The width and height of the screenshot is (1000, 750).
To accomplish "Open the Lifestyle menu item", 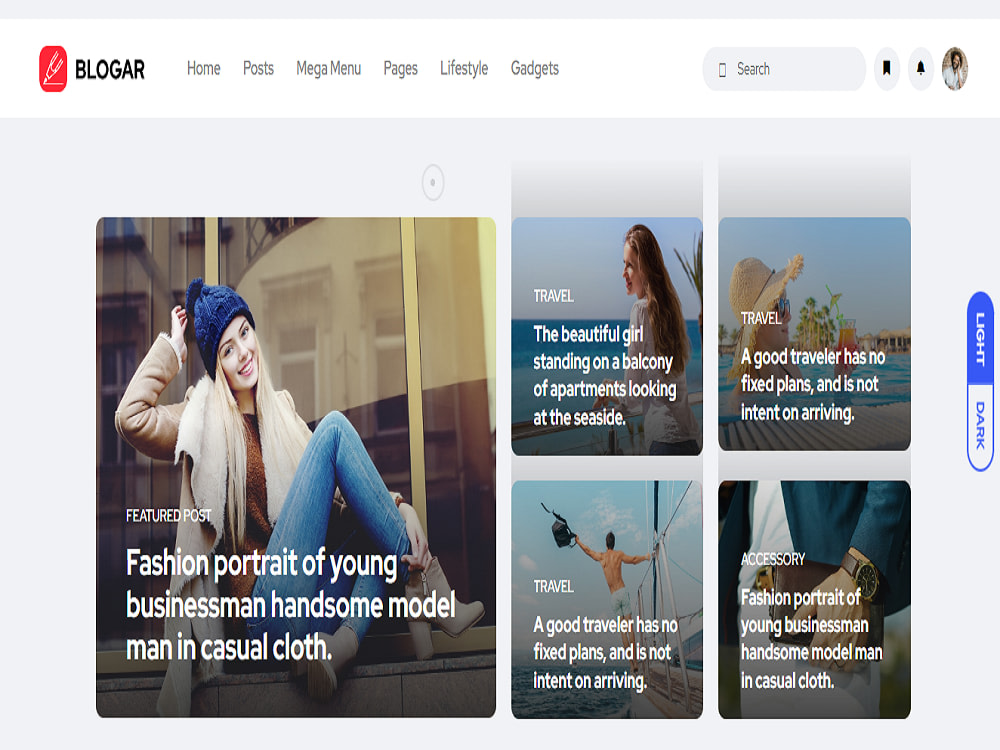I will coord(464,68).
